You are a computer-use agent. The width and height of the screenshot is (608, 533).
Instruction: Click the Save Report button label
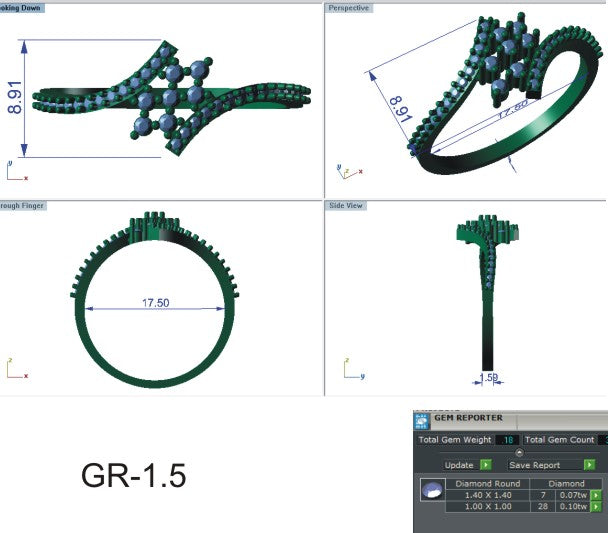(x=534, y=465)
